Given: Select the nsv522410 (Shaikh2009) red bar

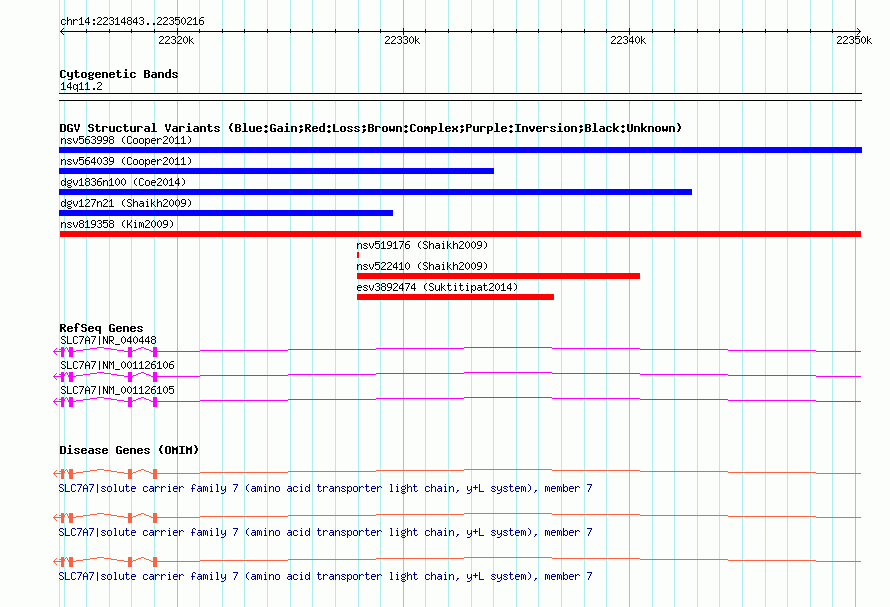Looking at the screenshot, I should point(498,276).
